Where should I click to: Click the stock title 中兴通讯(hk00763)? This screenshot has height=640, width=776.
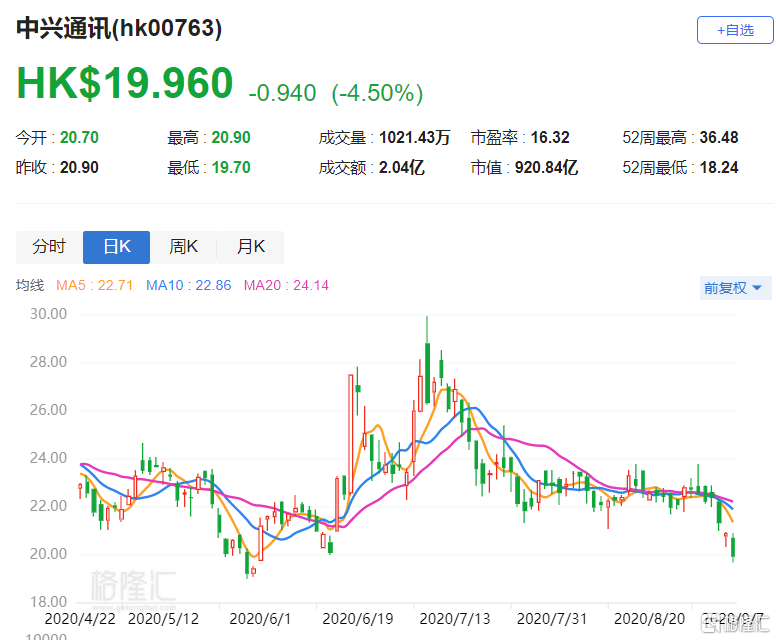tap(119, 28)
